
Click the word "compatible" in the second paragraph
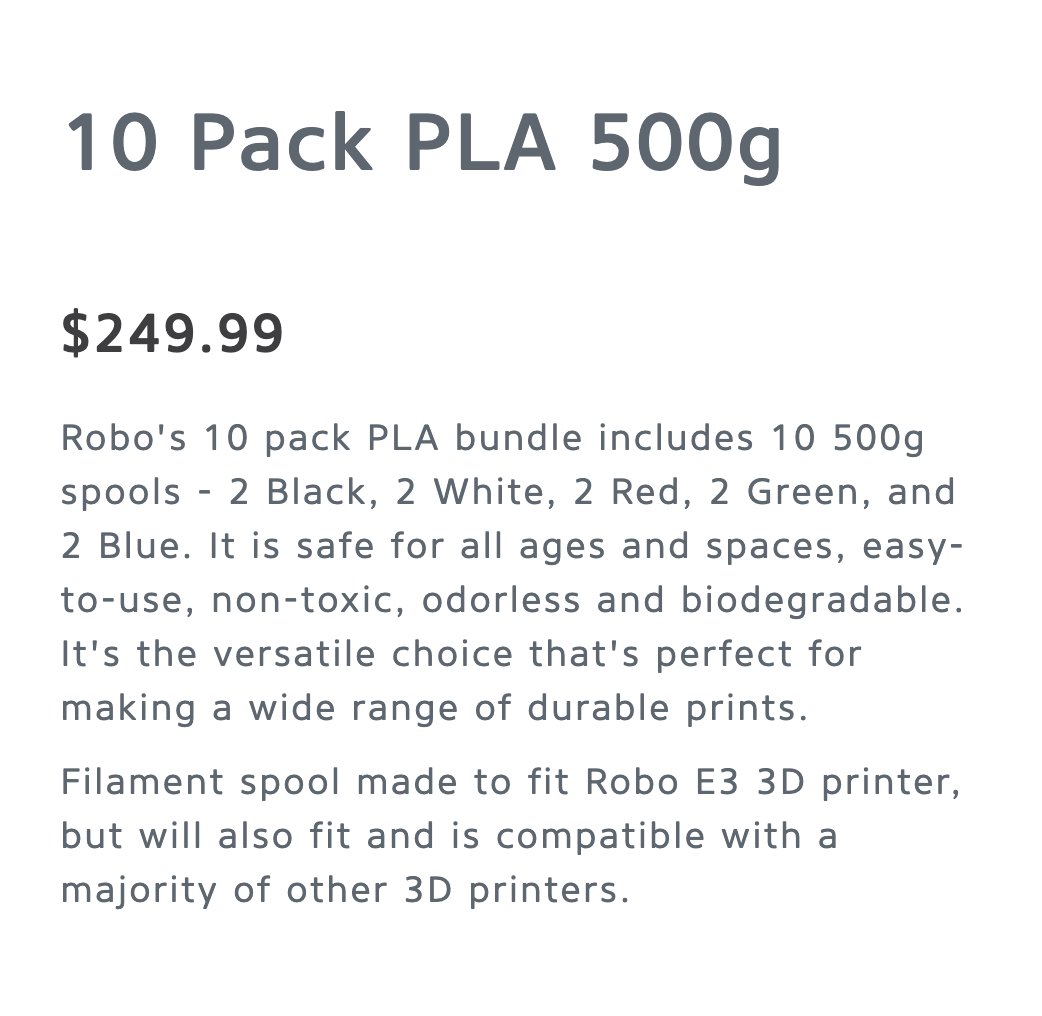point(600,837)
